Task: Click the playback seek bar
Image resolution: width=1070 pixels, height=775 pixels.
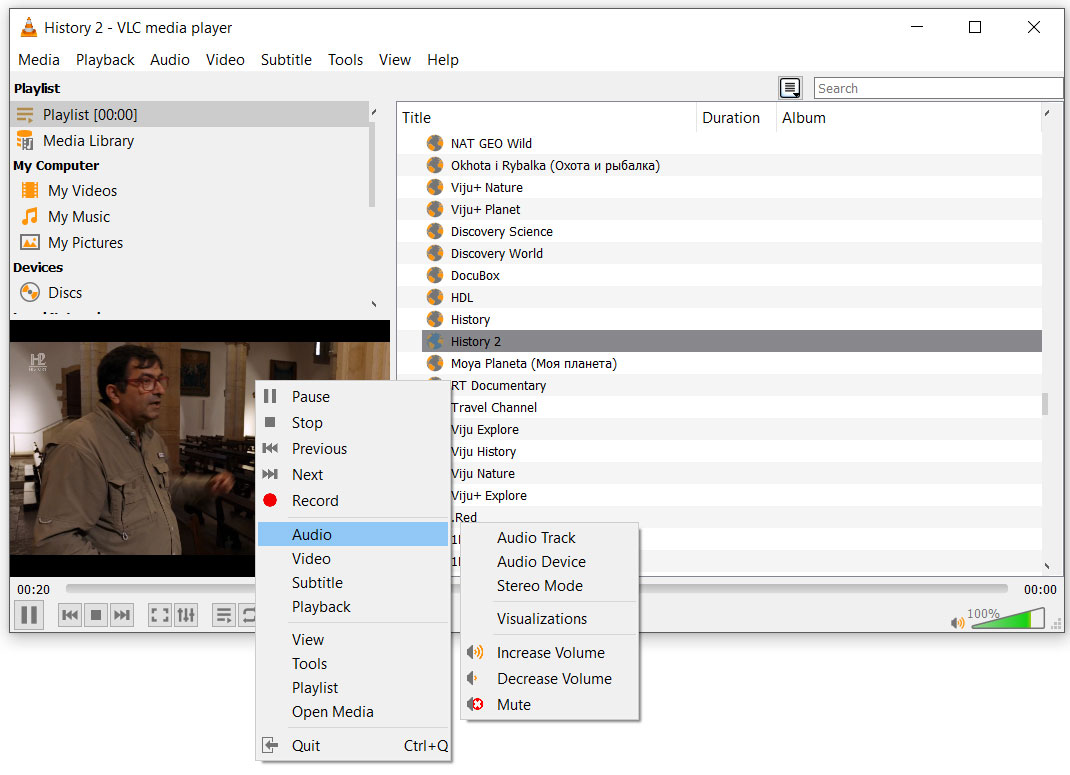Action: pyautogui.click(x=536, y=588)
